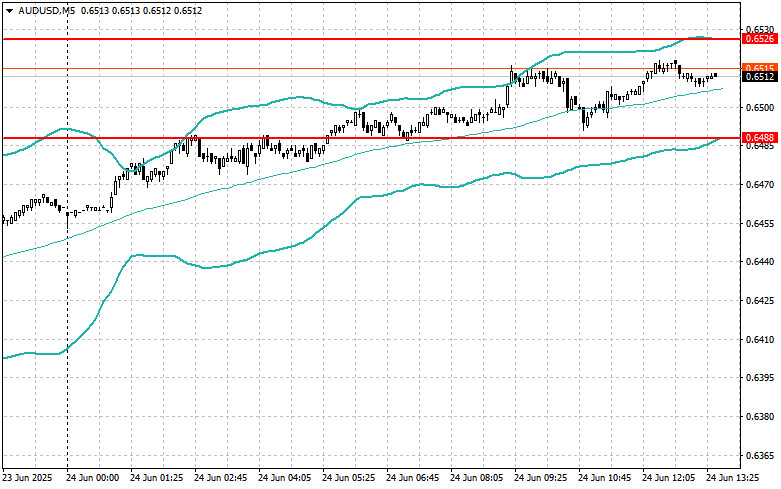Click the 0.6455 price axis value
781x489 pixels.
[x=760, y=224]
